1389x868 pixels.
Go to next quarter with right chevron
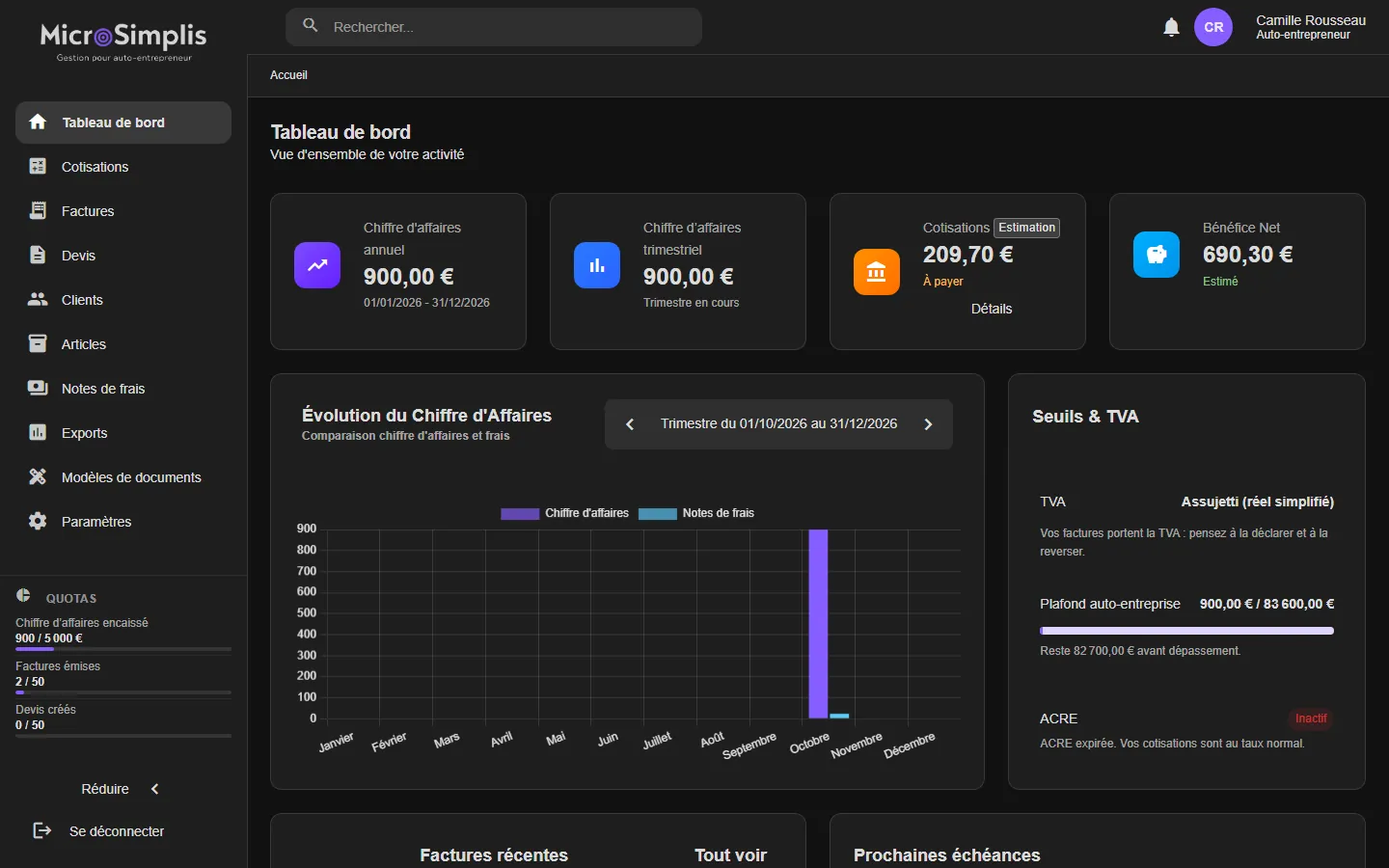tap(928, 424)
